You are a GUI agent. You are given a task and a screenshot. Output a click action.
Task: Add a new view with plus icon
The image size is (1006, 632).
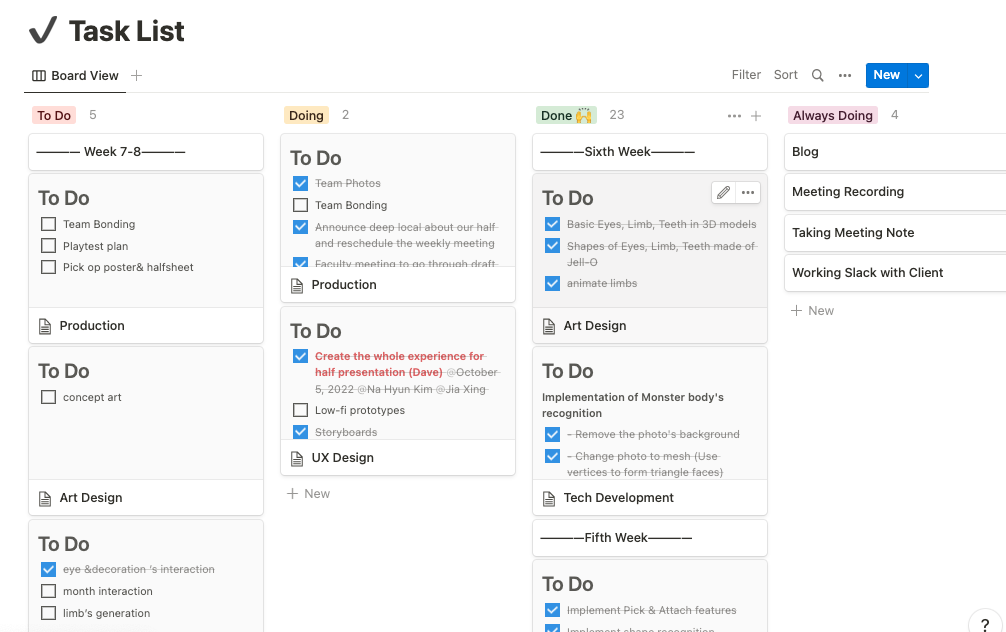(136, 76)
